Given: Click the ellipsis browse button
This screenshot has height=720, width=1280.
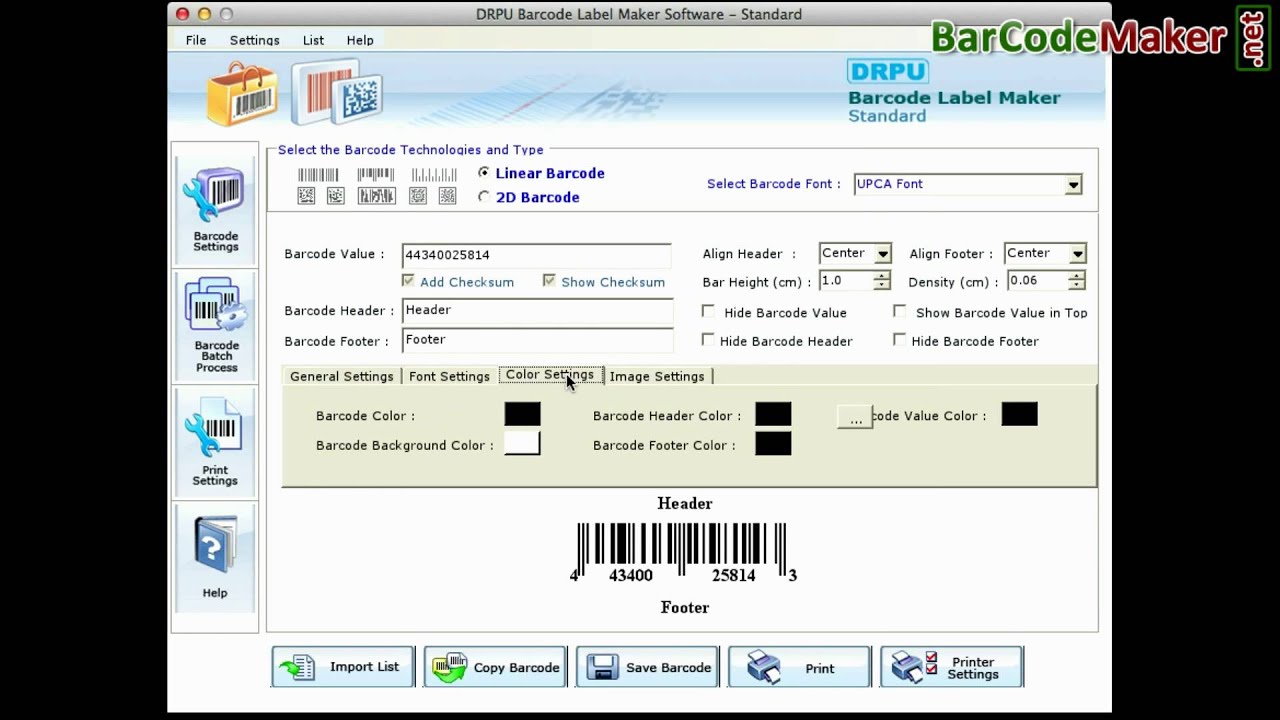Looking at the screenshot, I should [855, 417].
